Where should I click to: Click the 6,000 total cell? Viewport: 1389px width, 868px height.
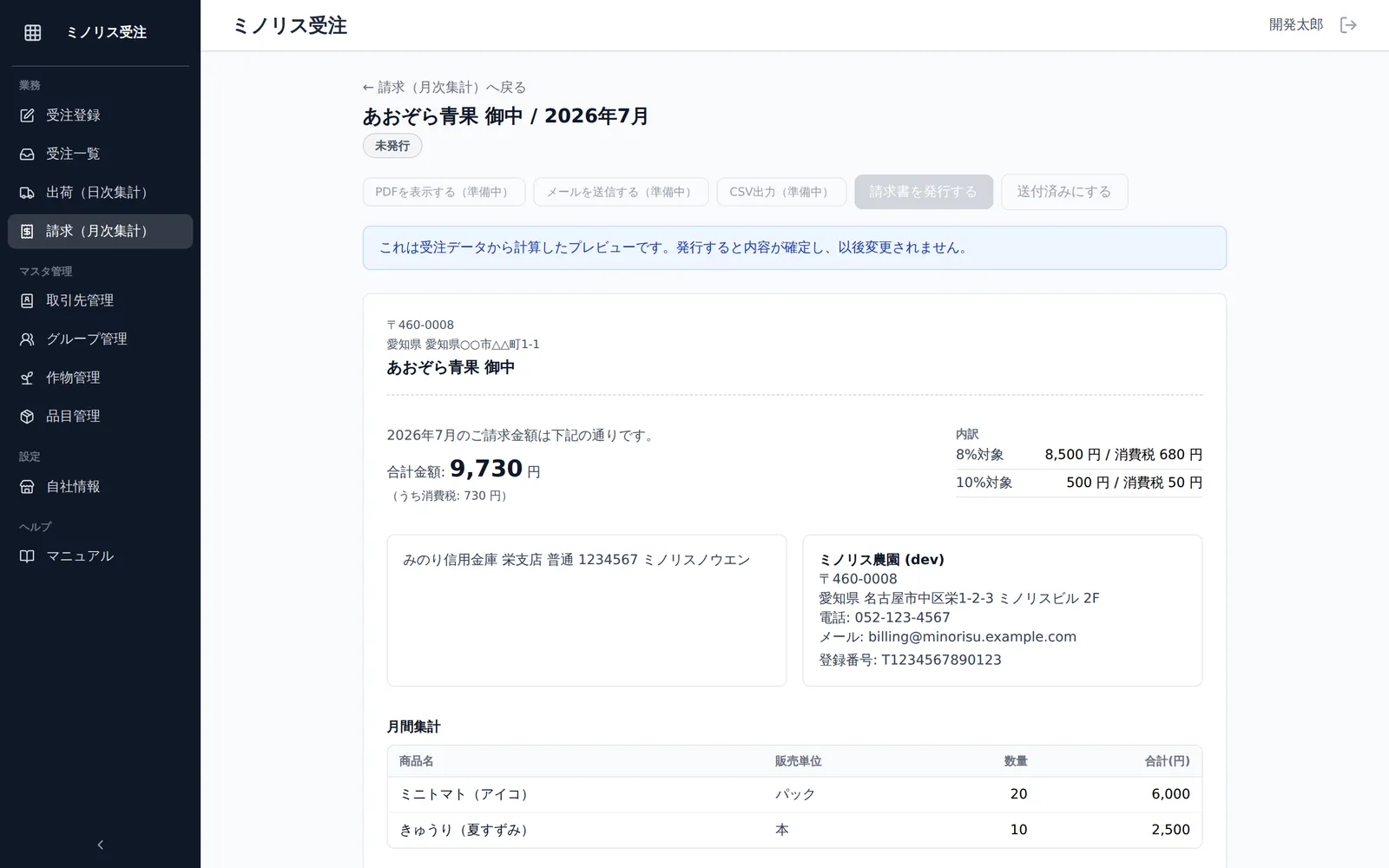1170,794
